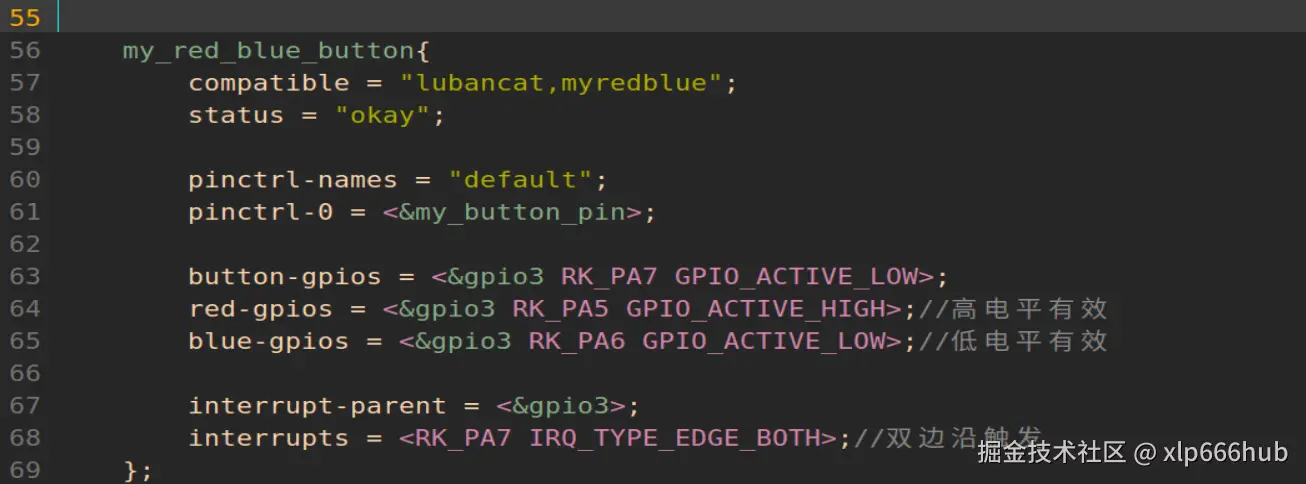
Task: Click line number 56 in the gutter
Action: [25, 50]
